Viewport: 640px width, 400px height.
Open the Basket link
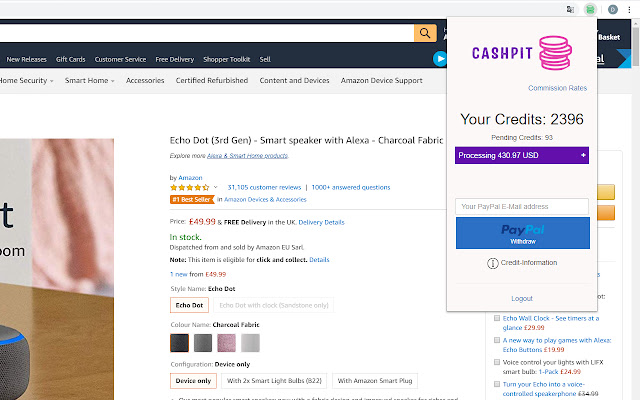pos(609,37)
